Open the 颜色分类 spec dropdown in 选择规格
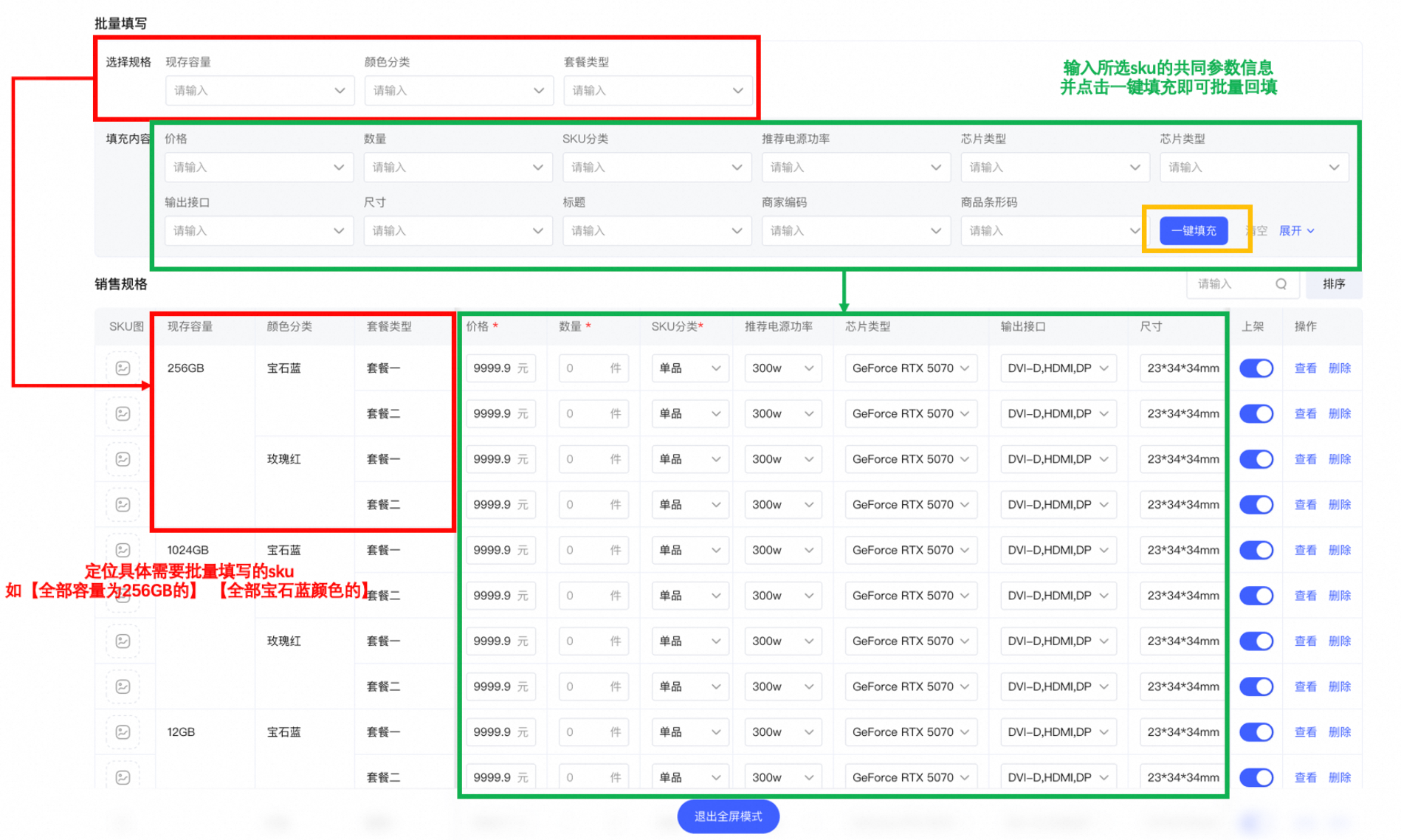The image size is (1401, 840). point(458,90)
